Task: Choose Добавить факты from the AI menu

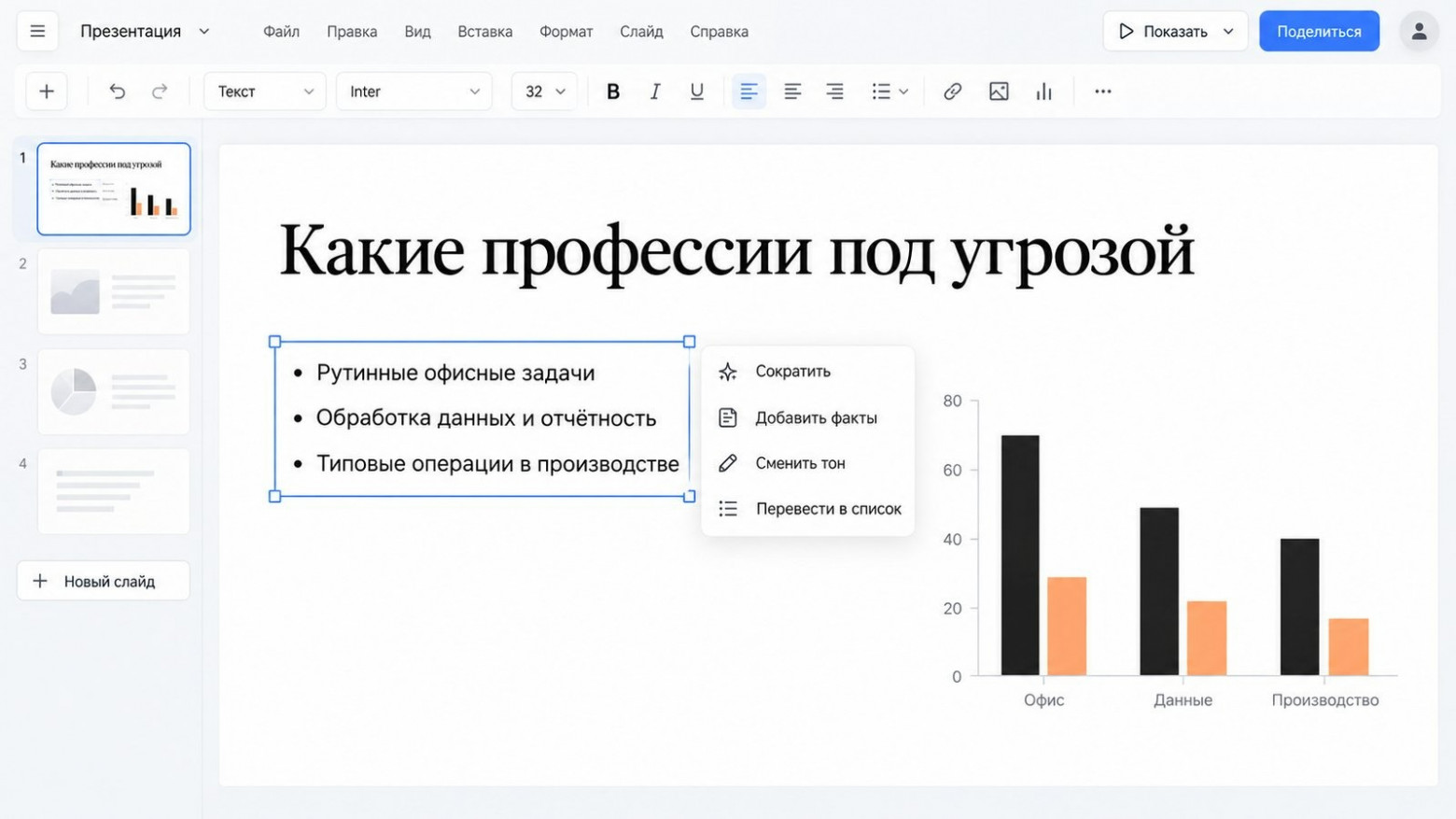Action: click(807, 417)
